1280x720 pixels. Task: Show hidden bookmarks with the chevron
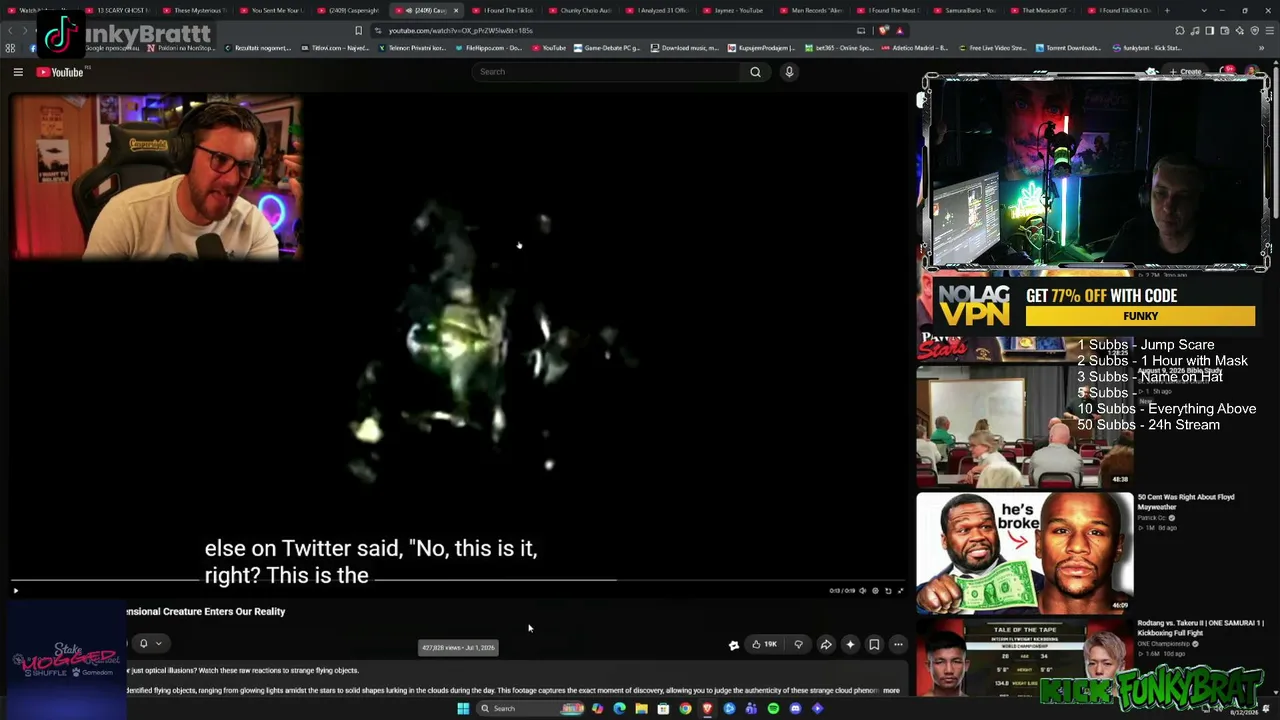pos(1262,48)
